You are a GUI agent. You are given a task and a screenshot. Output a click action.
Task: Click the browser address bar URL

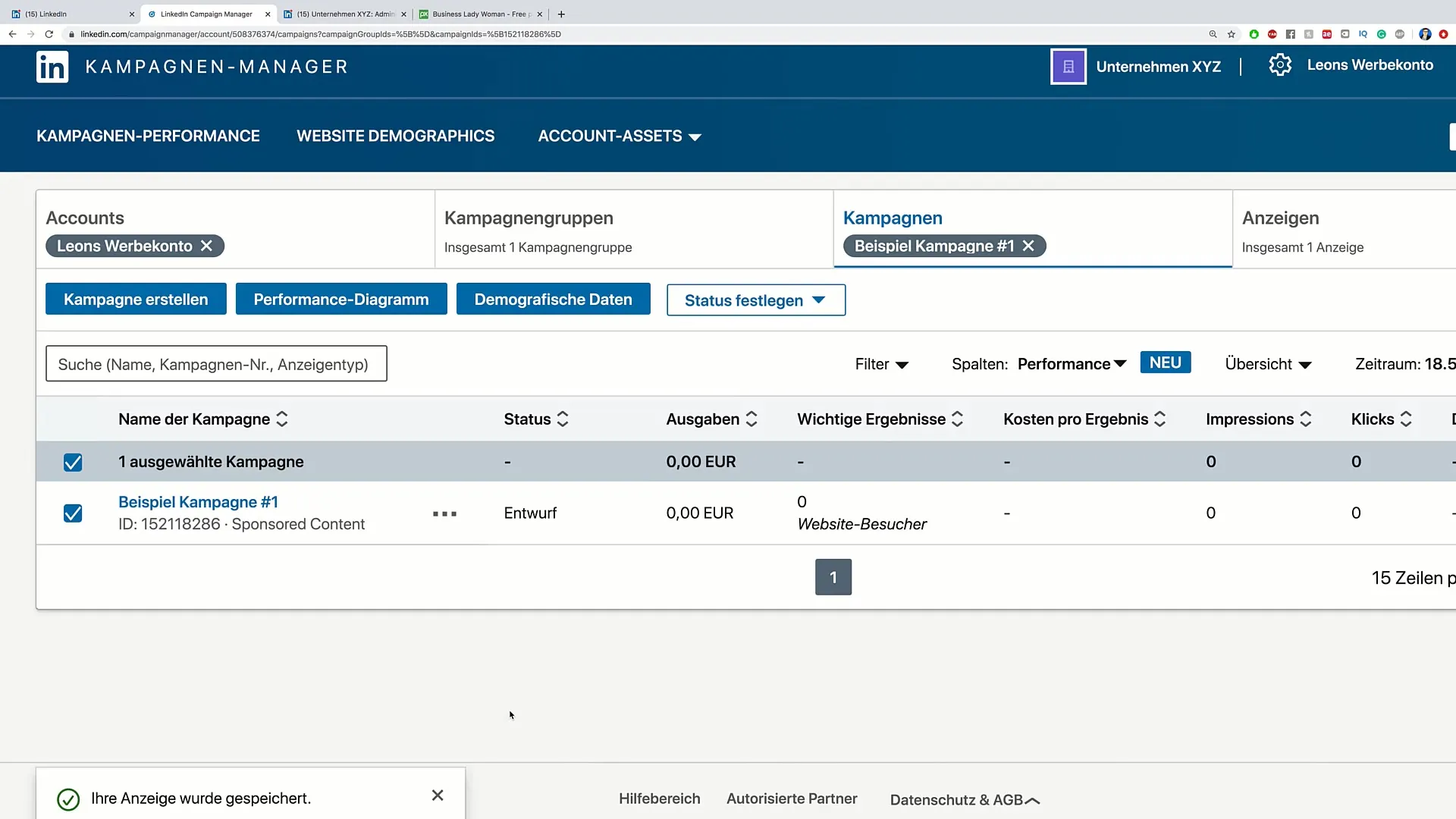pyautogui.click(x=321, y=34)
